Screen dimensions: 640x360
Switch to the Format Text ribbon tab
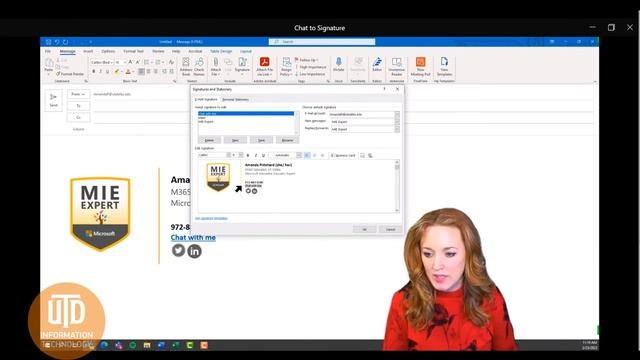pyautogui.click(x=133, y=51)
